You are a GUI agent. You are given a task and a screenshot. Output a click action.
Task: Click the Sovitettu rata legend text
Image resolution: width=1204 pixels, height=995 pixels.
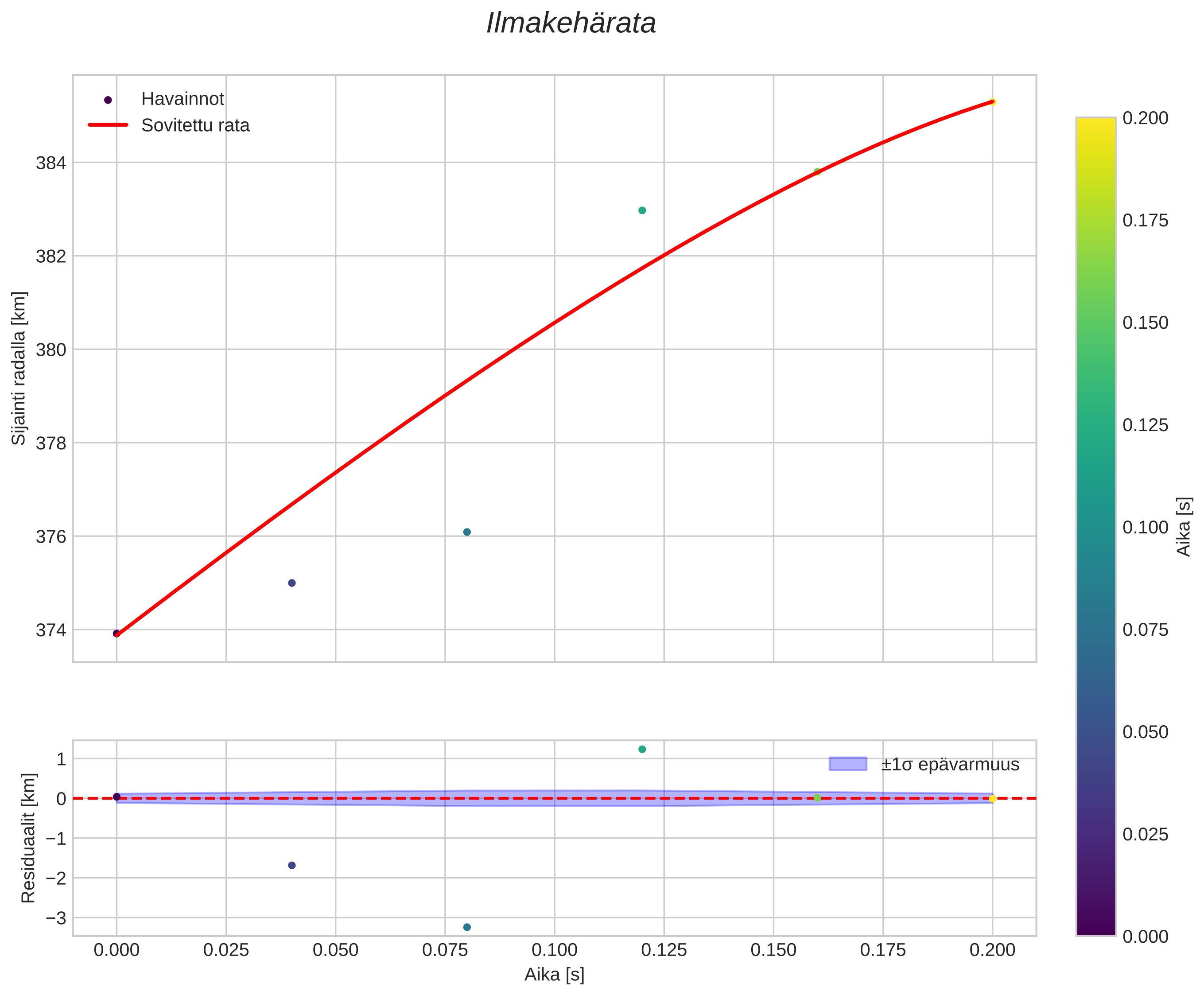click(x=195, y=125)
